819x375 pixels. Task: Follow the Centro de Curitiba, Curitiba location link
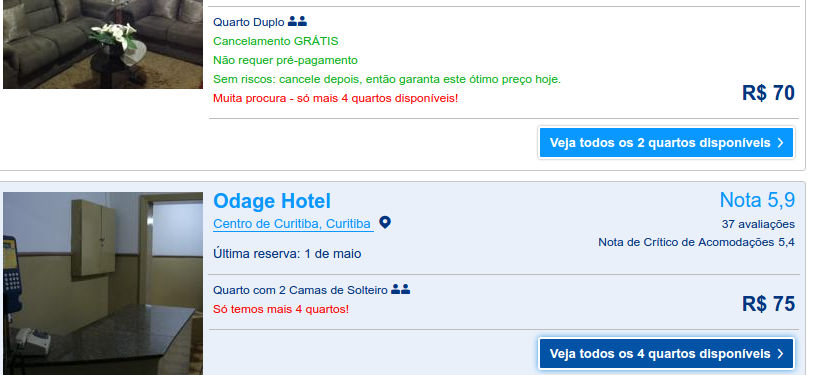[x=292, y=224]
